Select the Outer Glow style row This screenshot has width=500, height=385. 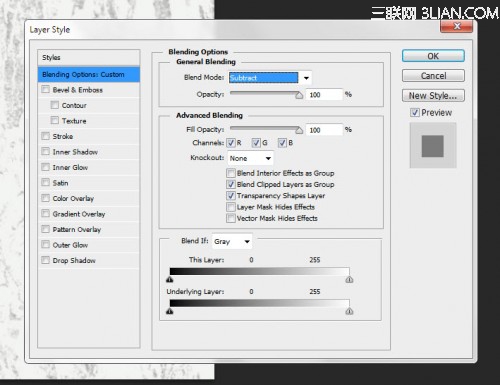point(89,245)
